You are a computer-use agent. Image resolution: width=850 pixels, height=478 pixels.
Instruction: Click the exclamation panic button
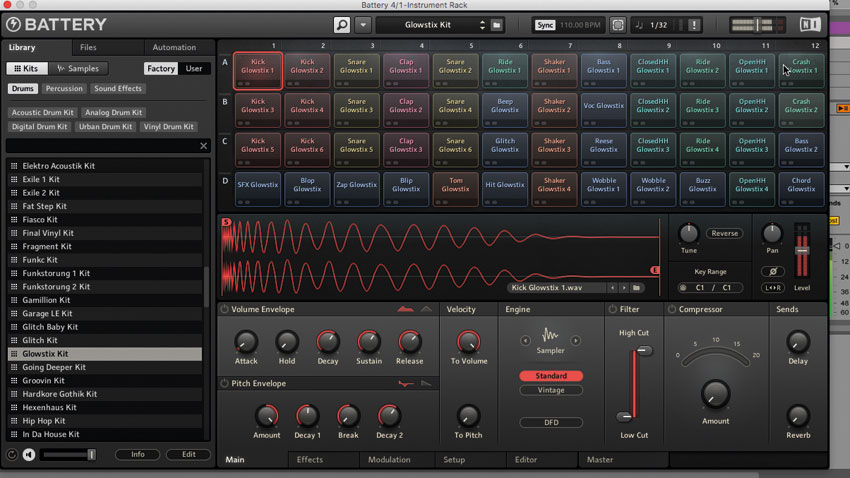694,25
